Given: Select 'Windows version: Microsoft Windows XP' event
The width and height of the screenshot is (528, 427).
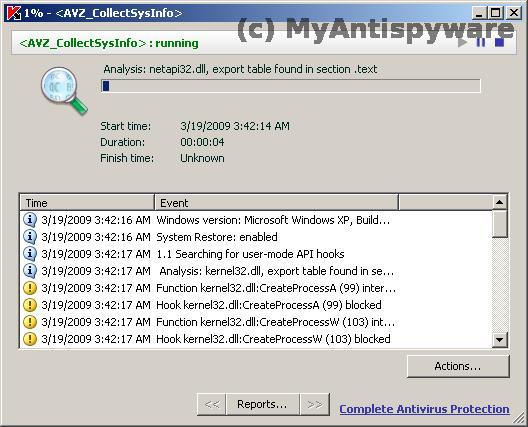Looking at the screenshot, I should coord(256,220).
